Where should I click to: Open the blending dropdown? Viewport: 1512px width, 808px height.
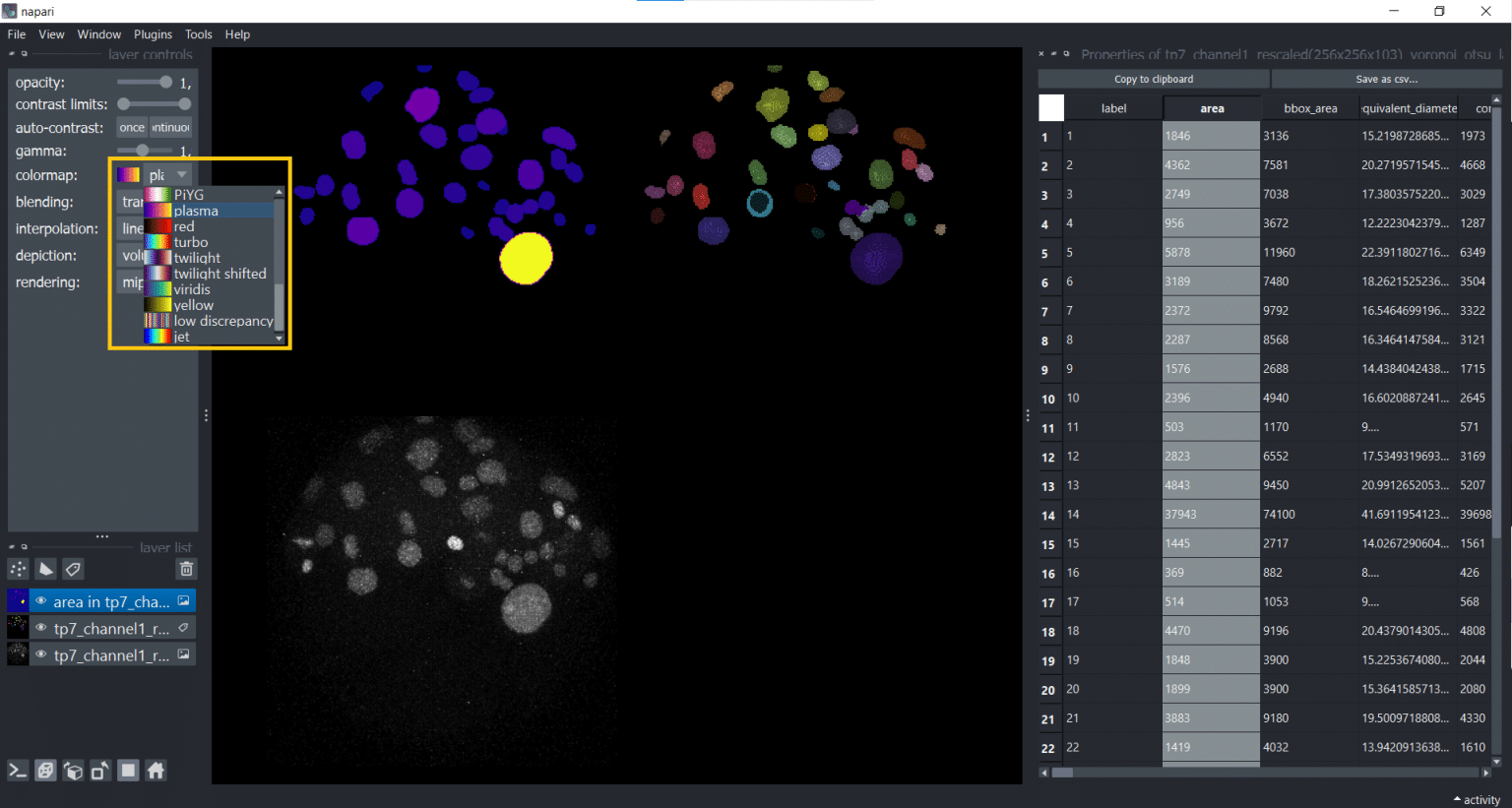pyautogui.click(x=130, y=202)
